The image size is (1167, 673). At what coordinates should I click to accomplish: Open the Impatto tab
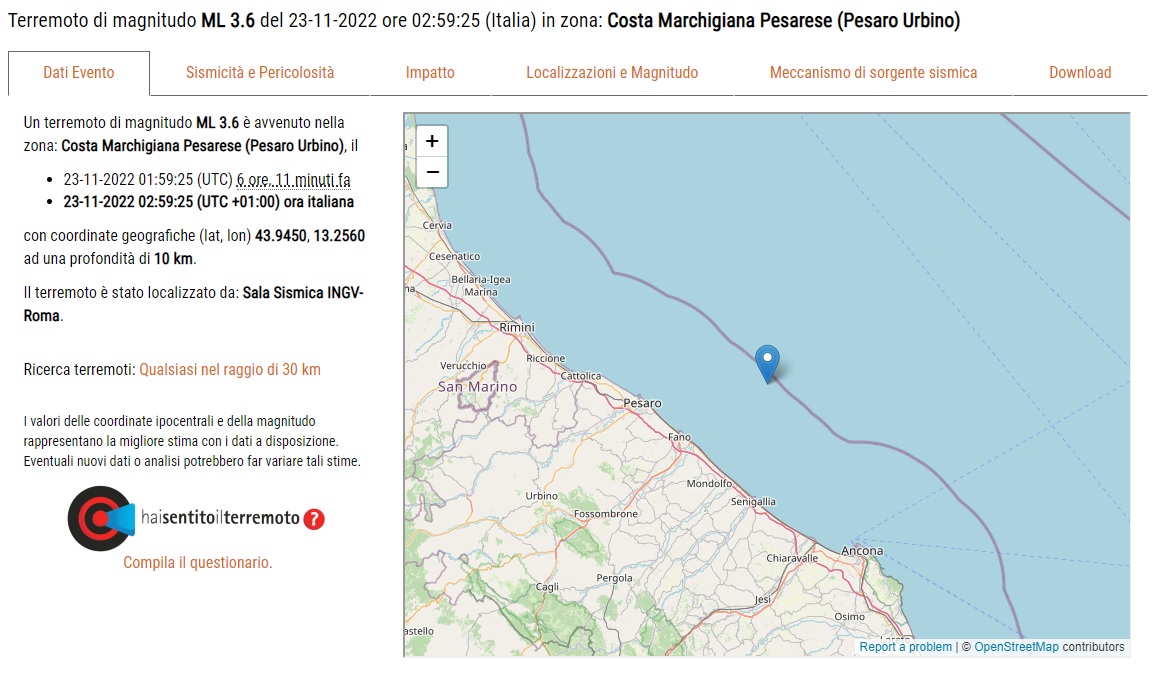pos(430,73)
